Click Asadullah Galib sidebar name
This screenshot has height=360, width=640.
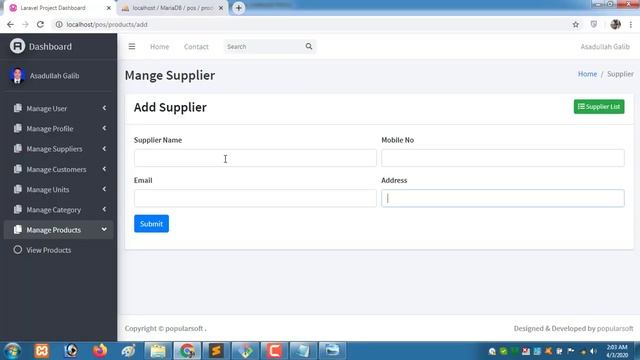54,76
